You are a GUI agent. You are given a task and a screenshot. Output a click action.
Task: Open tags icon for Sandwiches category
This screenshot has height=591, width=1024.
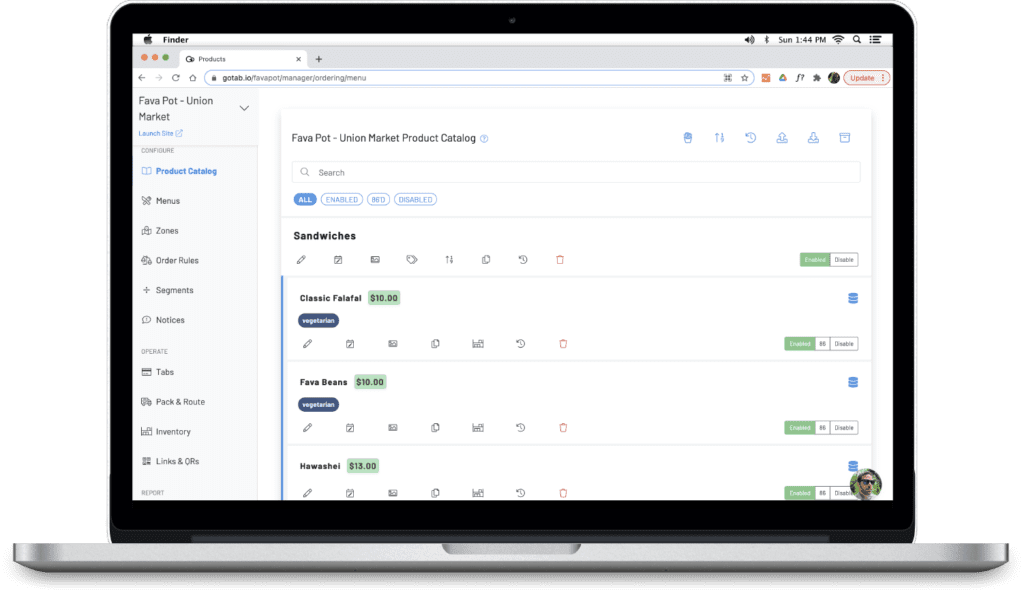(411, 260)
